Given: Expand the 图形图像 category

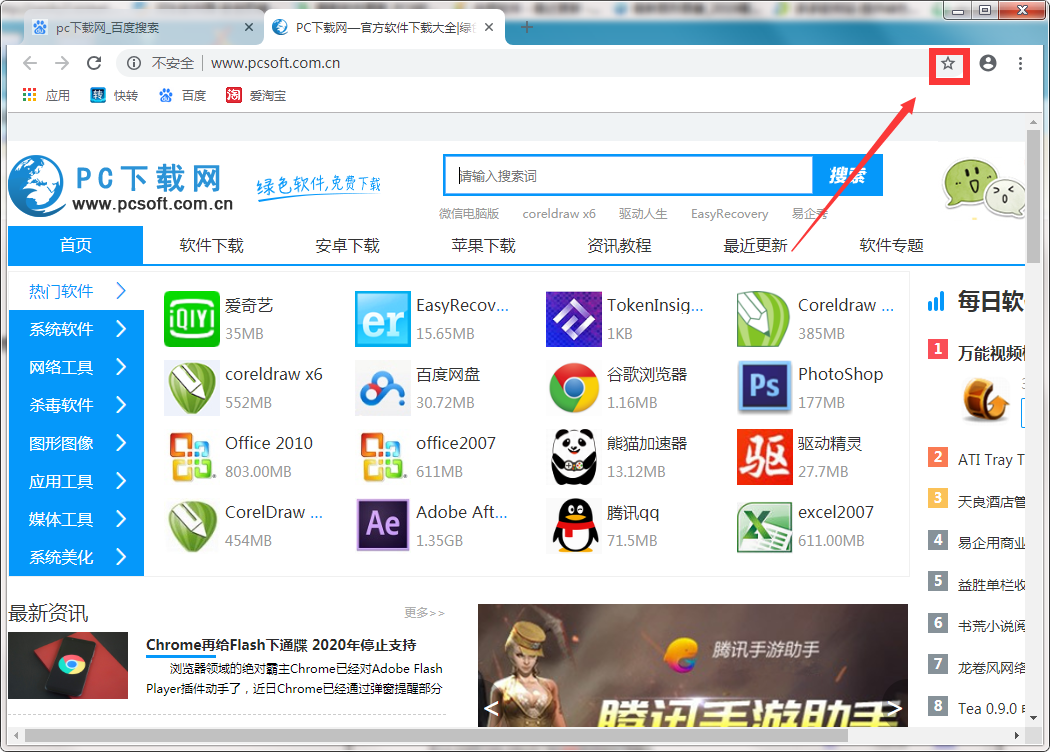Looking at the screenshot, I should (76, 443).
